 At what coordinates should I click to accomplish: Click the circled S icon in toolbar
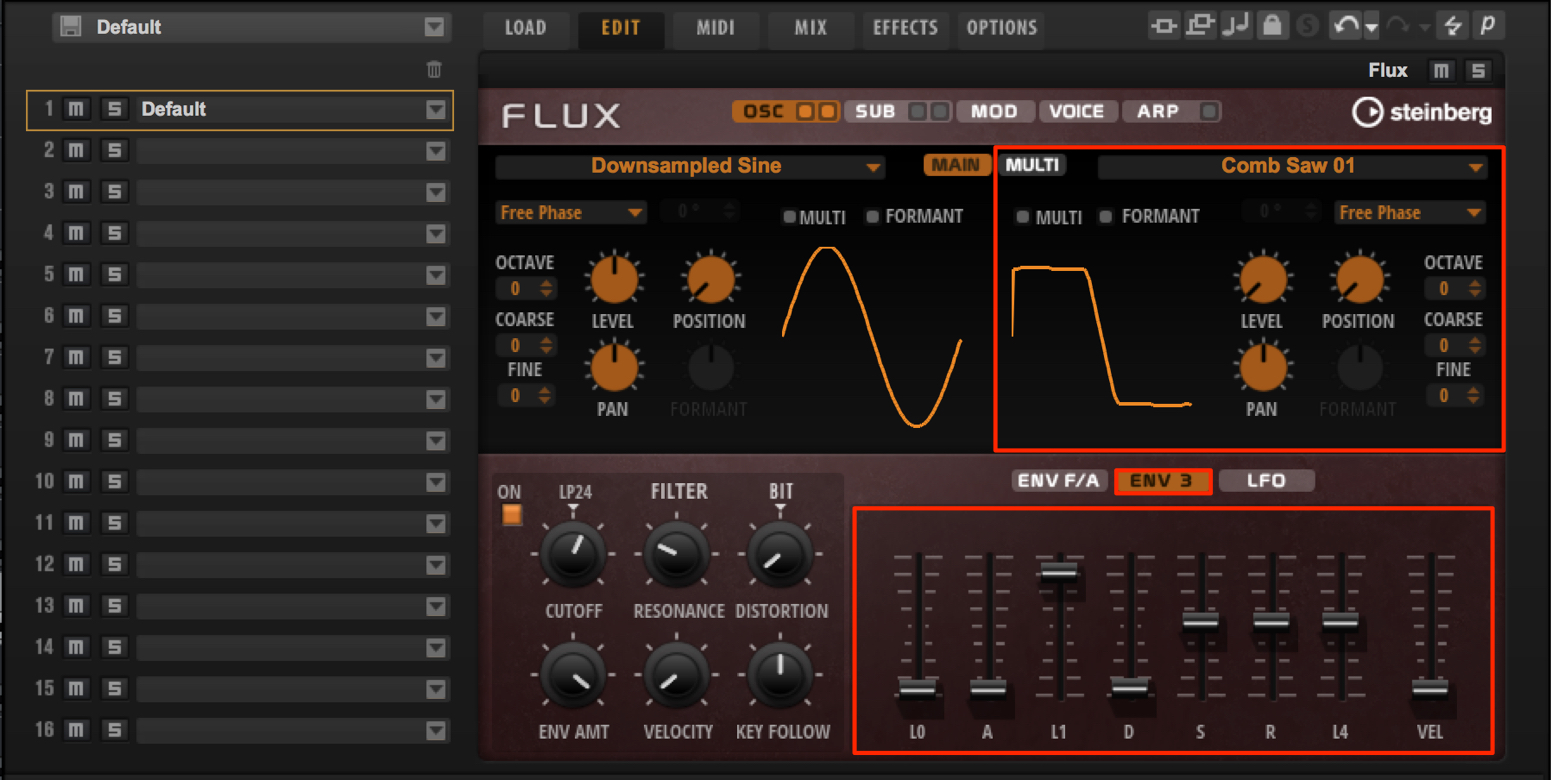(1307, 27)
